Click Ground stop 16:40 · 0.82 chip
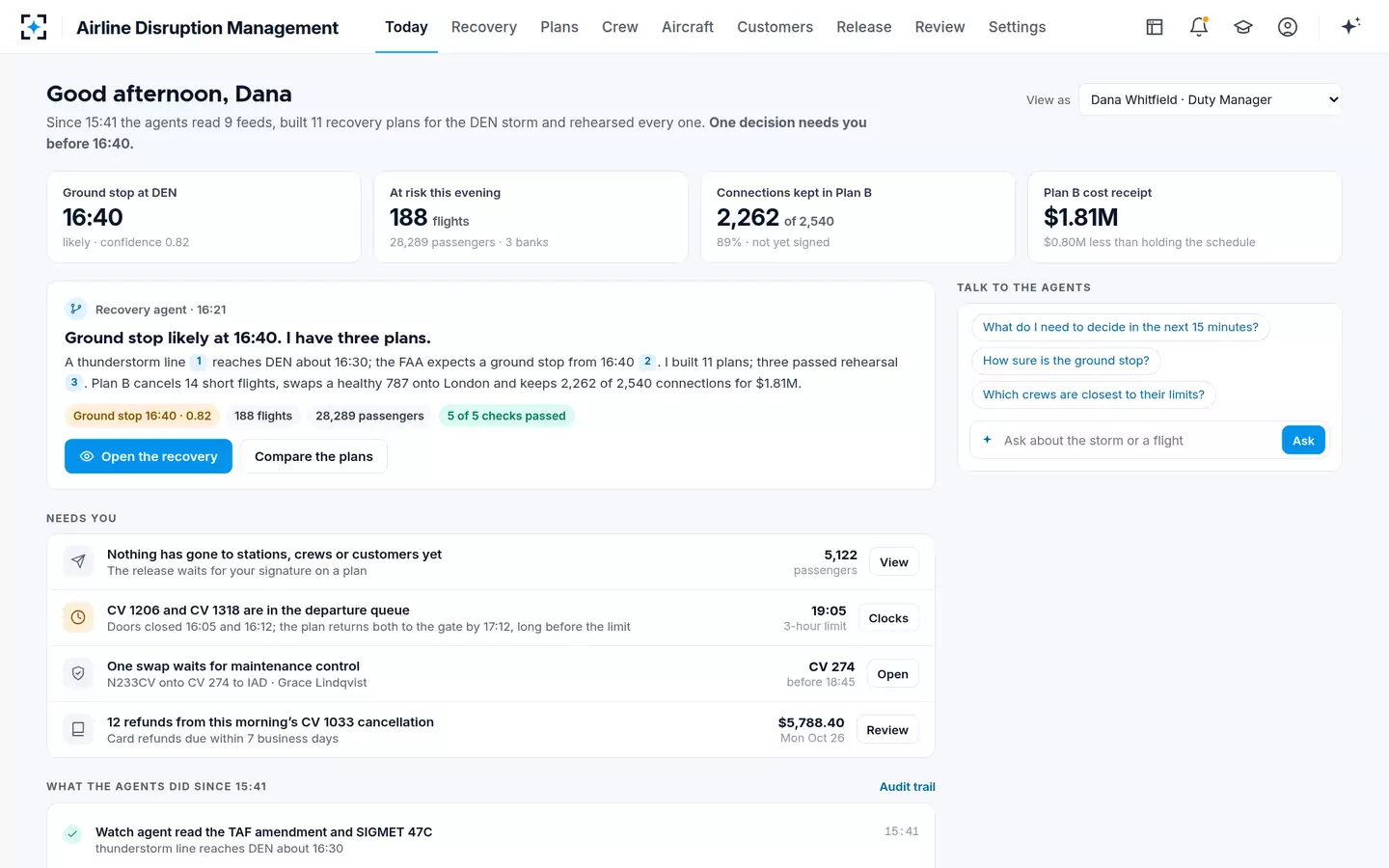1389x868 pixels. 142,416
